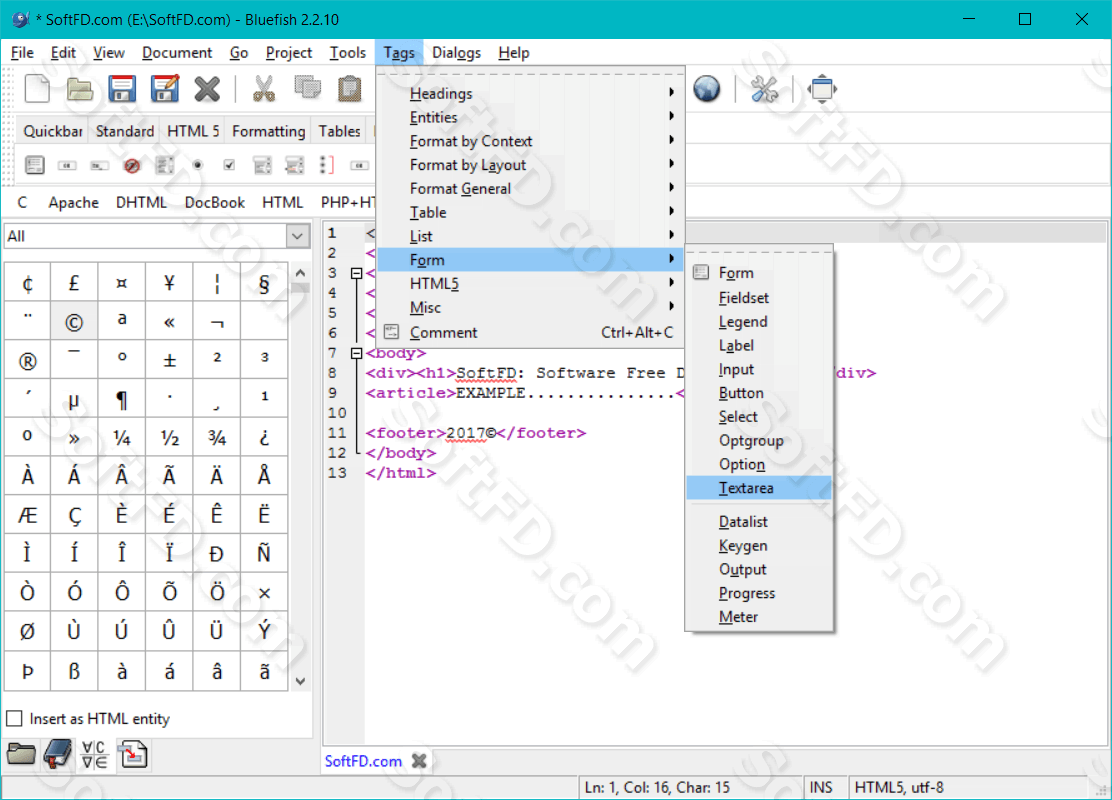Select Textarea from the Form submenu
Screen dimensions: 1112x800
click(x=759, y=488)
